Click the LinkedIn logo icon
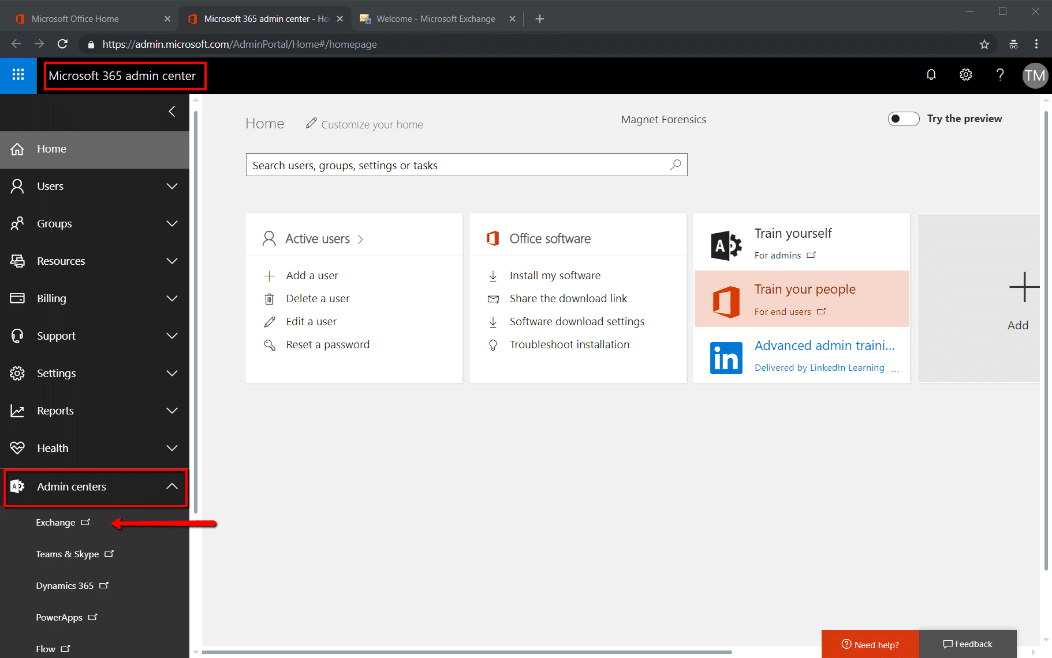This screenshot has width=1052, height=658. pyautogui.click(x=726, y=358)
